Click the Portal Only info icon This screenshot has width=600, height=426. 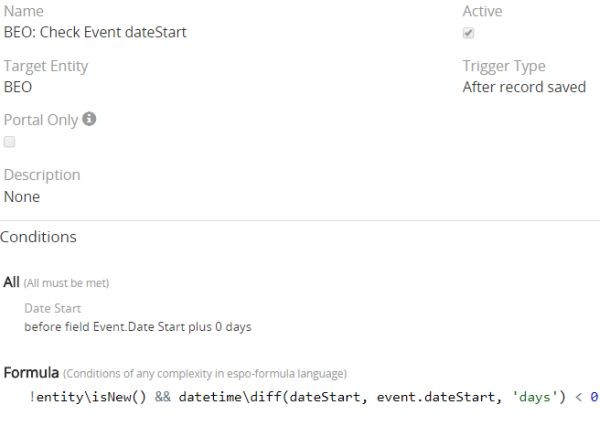[x=89, y=119]
